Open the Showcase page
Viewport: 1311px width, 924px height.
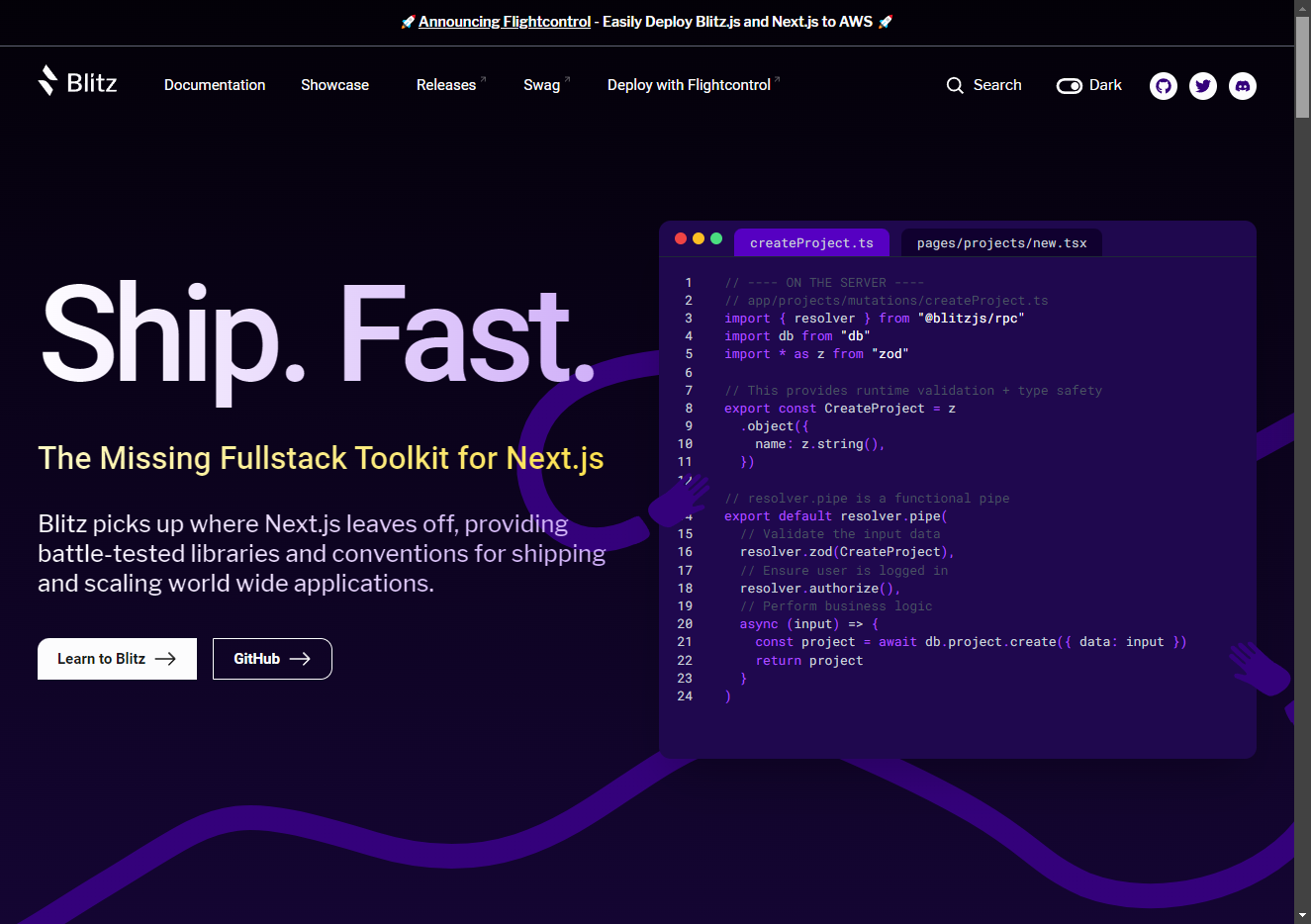click(x=334, y=85)
